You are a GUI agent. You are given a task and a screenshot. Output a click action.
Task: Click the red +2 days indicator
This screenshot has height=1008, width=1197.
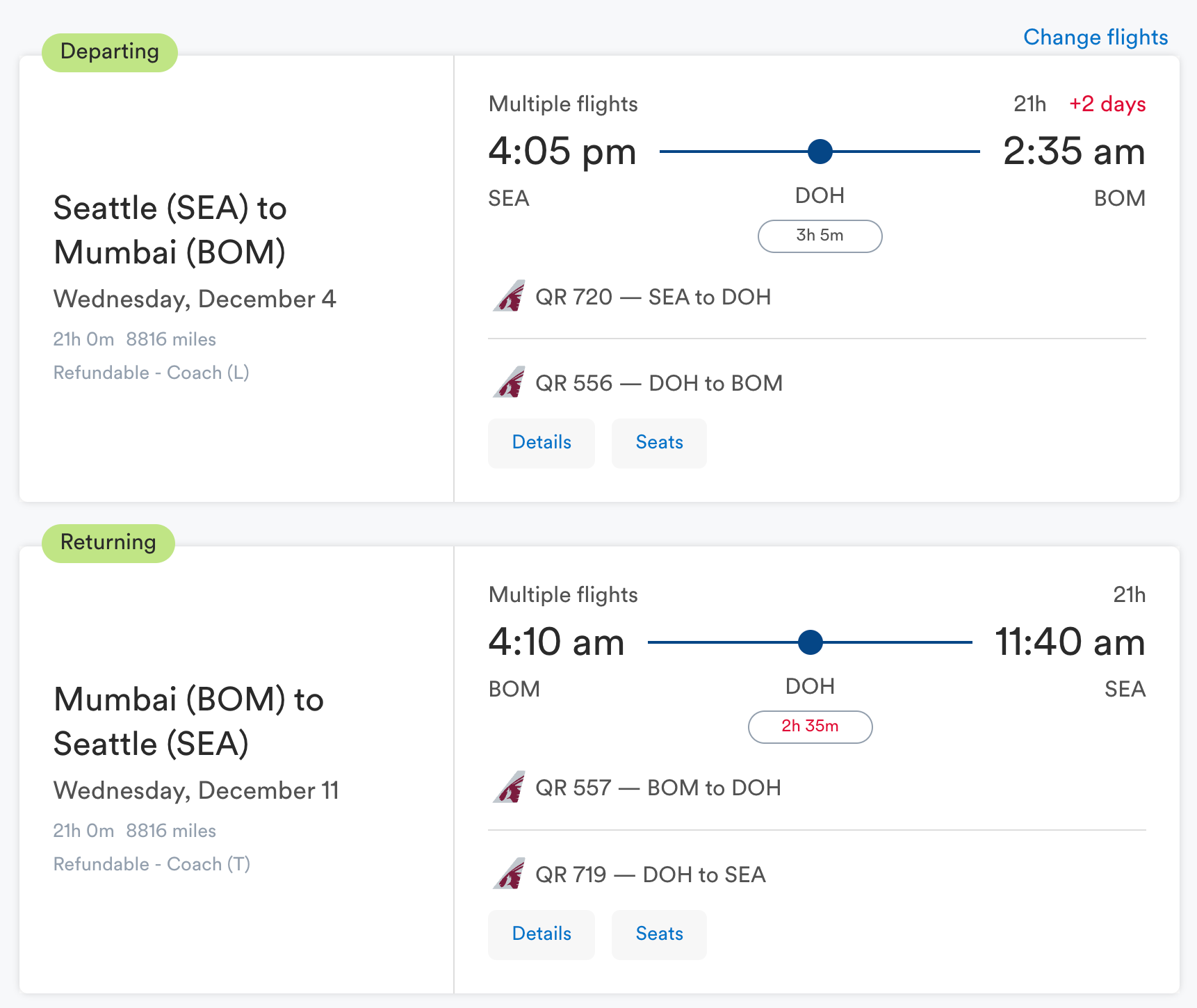pyautogui.click(x=1107, y=104)
